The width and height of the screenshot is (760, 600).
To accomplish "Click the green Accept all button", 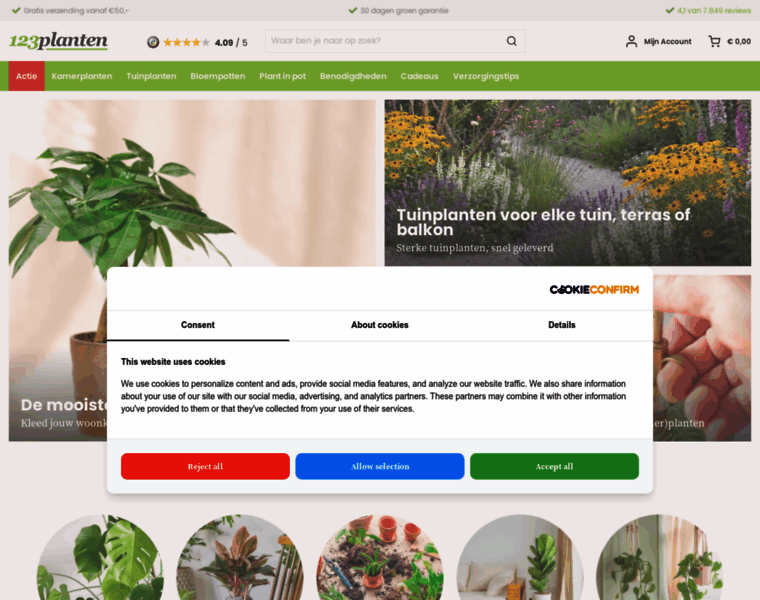I will click(554, 466).
